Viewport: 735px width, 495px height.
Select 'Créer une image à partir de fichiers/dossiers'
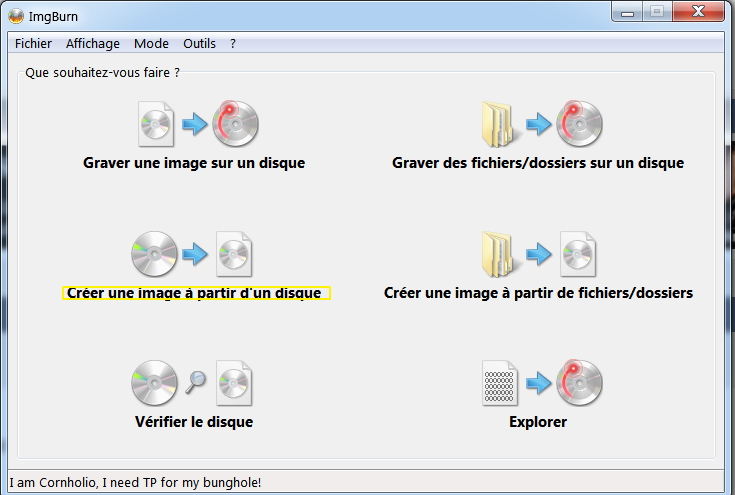[539, 293]
